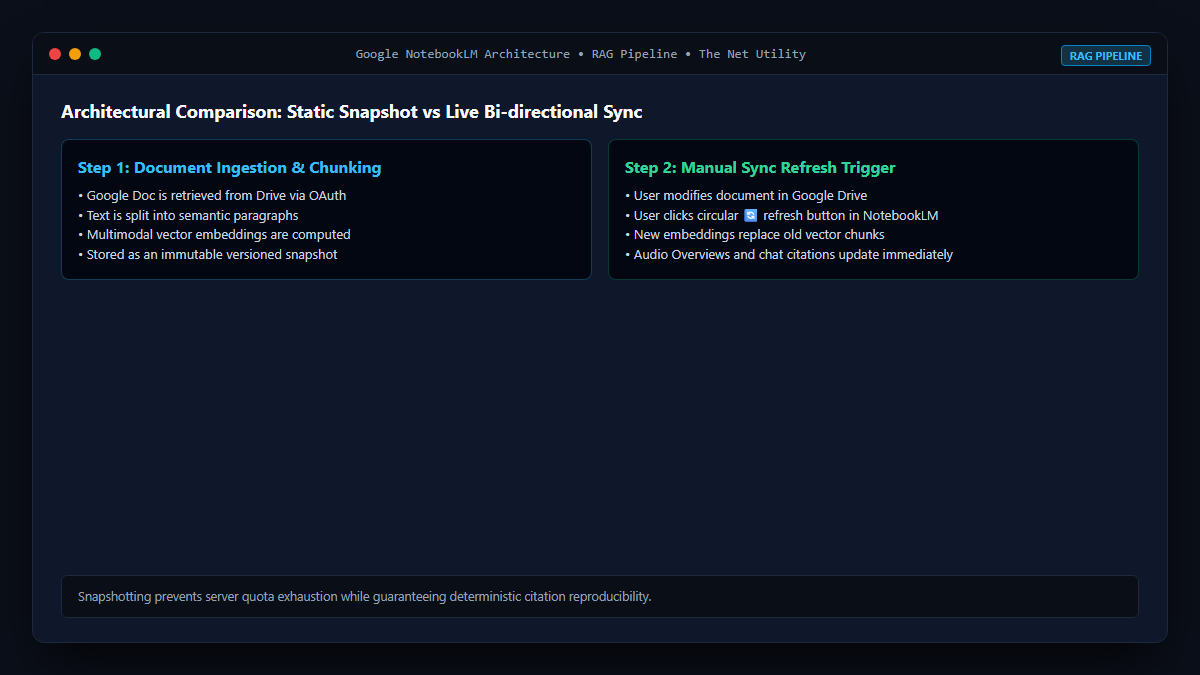Click the window title 'Google NotebookLM Architecture • RAG Pipeline • The Net Utility'
The height and width of the screenshot is (675, 1200).
pos(580,54)
